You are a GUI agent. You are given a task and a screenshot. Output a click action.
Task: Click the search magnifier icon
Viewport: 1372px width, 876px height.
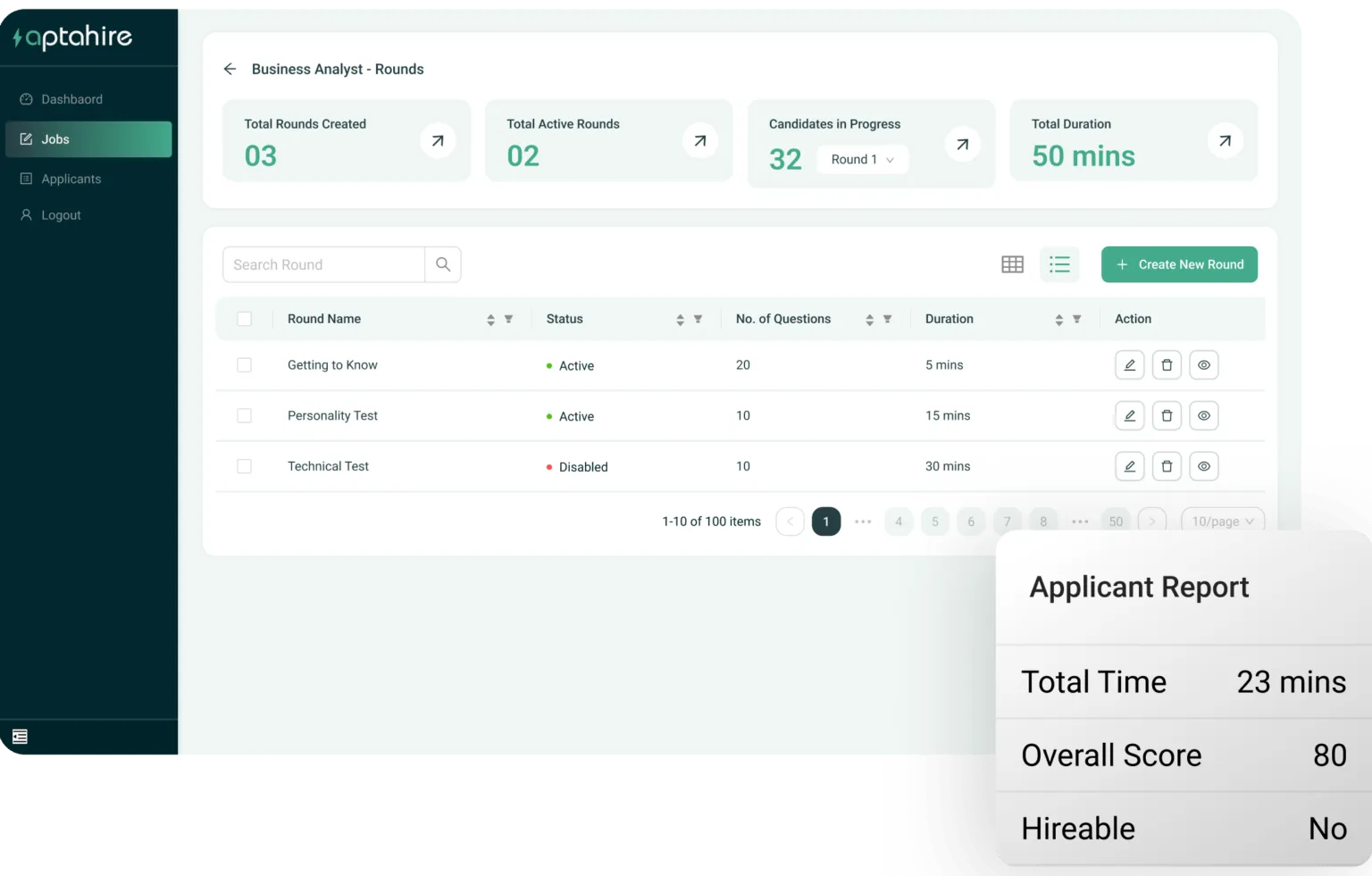pos(443,264)
